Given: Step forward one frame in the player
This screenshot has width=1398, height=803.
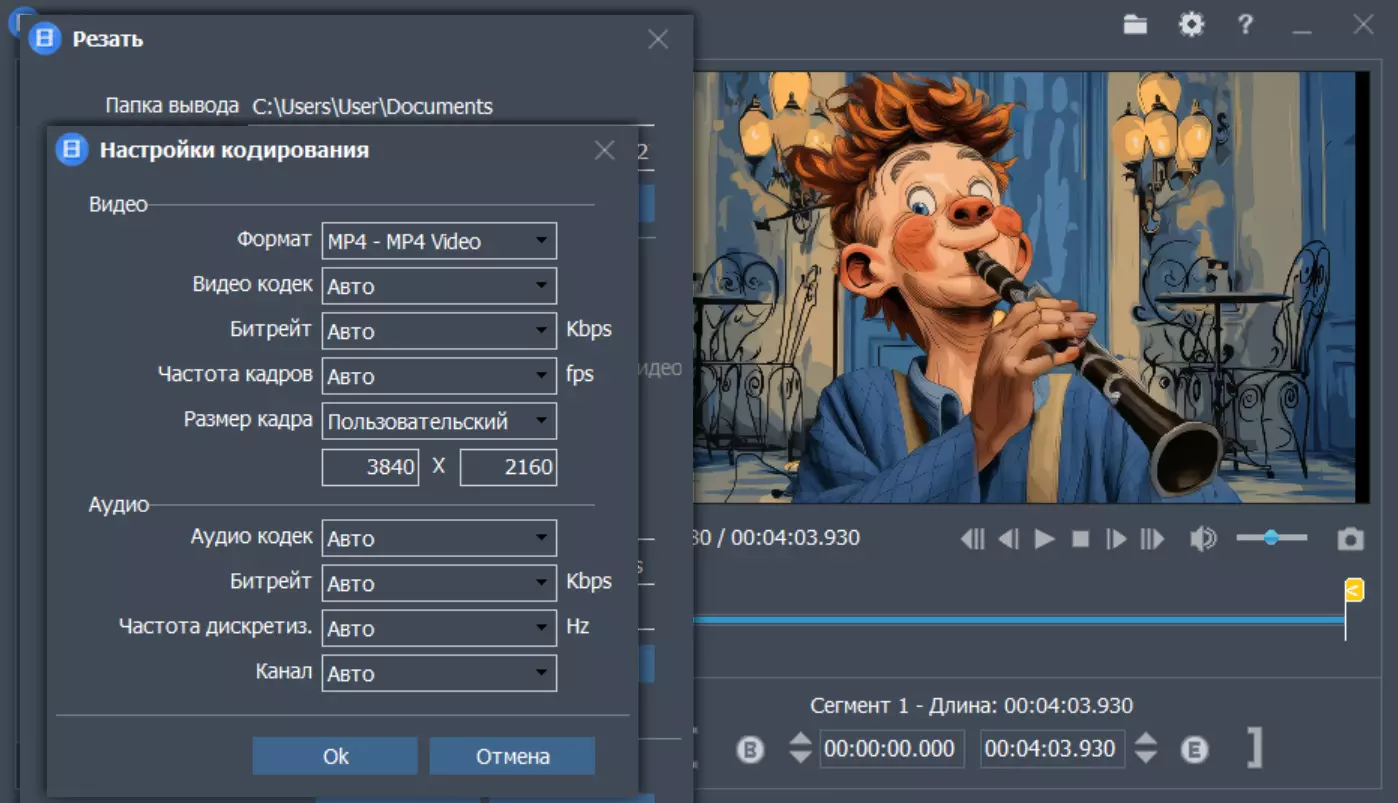Looking at the screenshot, I should point(1116,539).
